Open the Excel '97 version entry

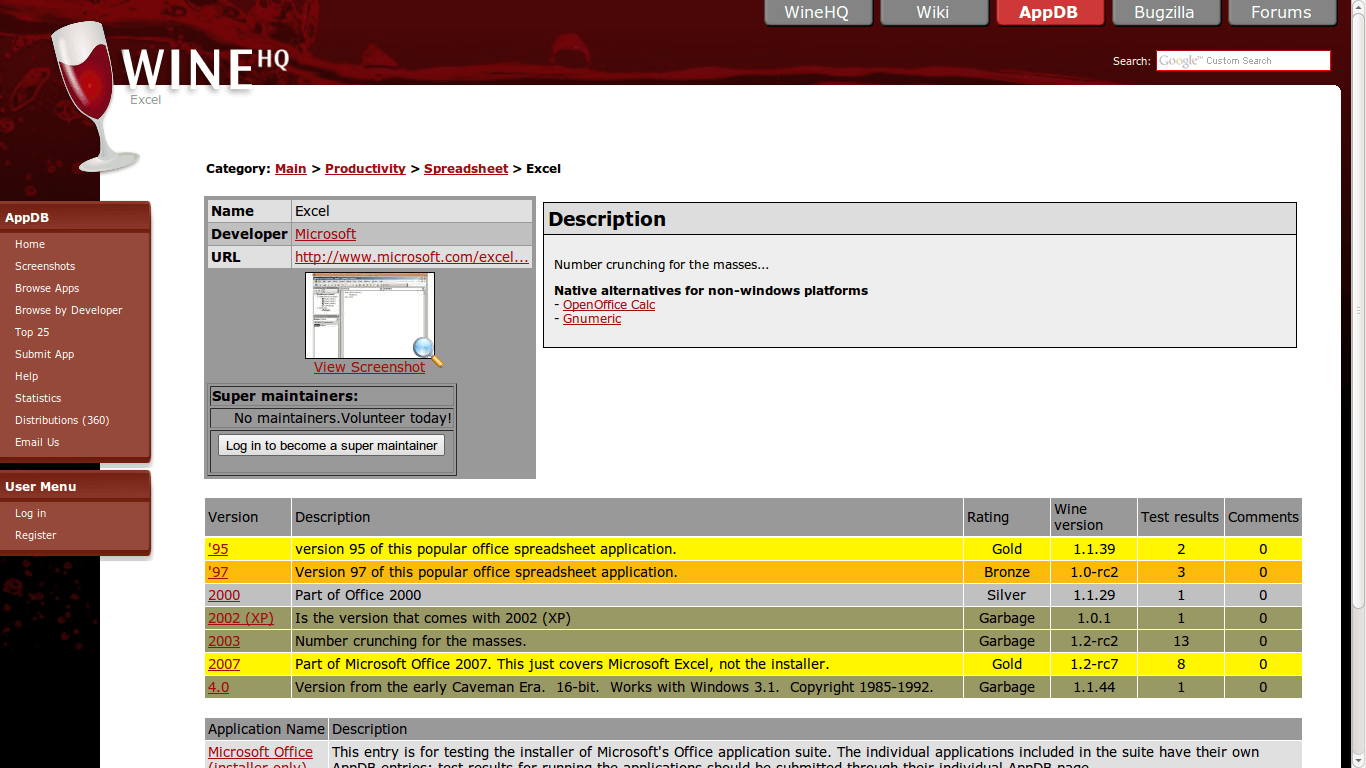pyautogui.click(x=218, y=572)
